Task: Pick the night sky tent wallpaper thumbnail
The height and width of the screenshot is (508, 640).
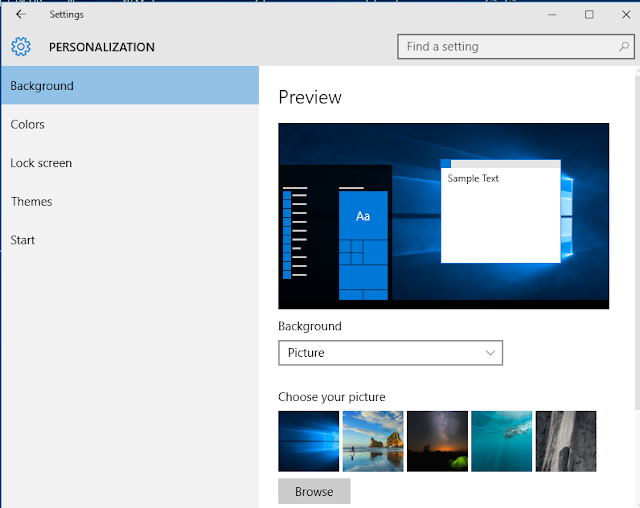Action: pyautogui.click(x=437, y=441)
